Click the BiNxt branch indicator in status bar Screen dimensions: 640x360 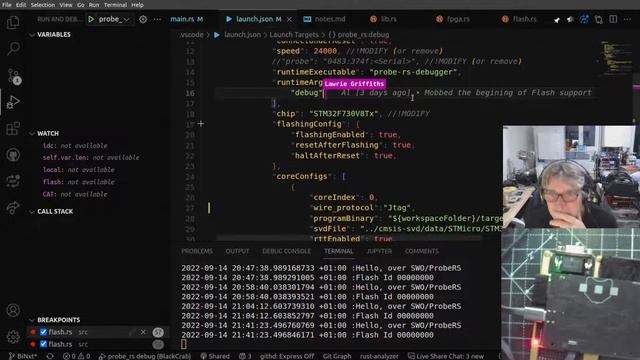click(x=23, y=356)
